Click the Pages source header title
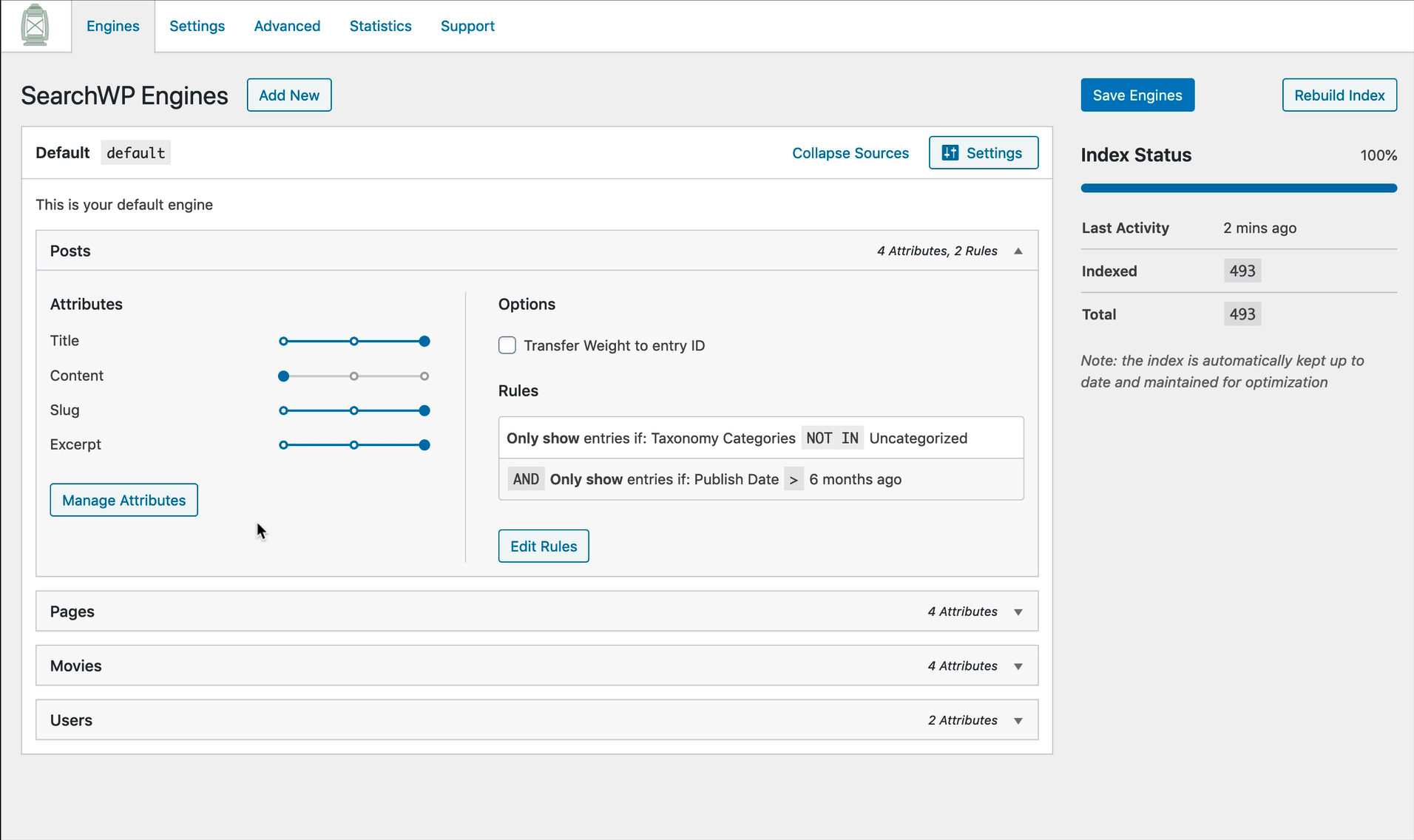Screen dimensions: 1414x840 [x=72, y=612]
